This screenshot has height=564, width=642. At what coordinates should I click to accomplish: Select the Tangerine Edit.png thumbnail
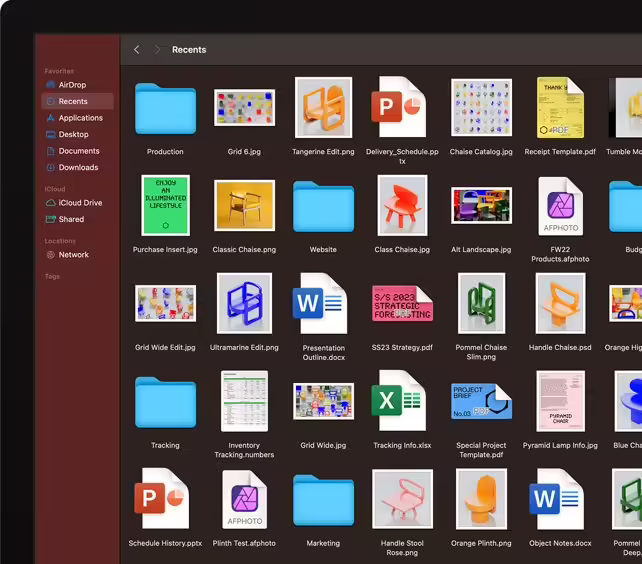click(x=323, y=107)
